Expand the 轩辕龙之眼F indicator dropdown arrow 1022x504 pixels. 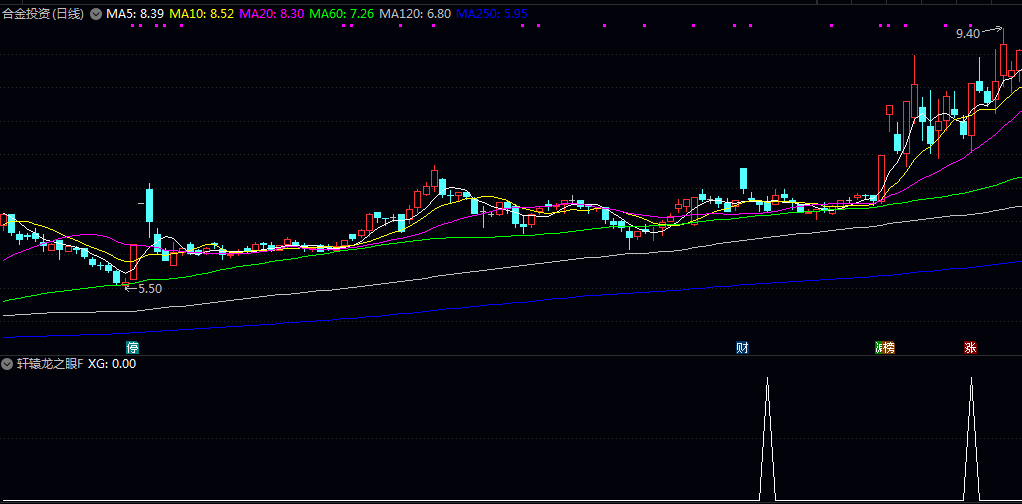pyautogui.click(x=8, y=364)
